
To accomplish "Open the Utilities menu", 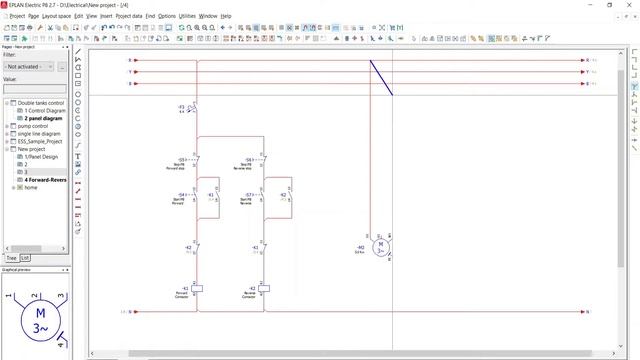I will [x=187, y=16].
